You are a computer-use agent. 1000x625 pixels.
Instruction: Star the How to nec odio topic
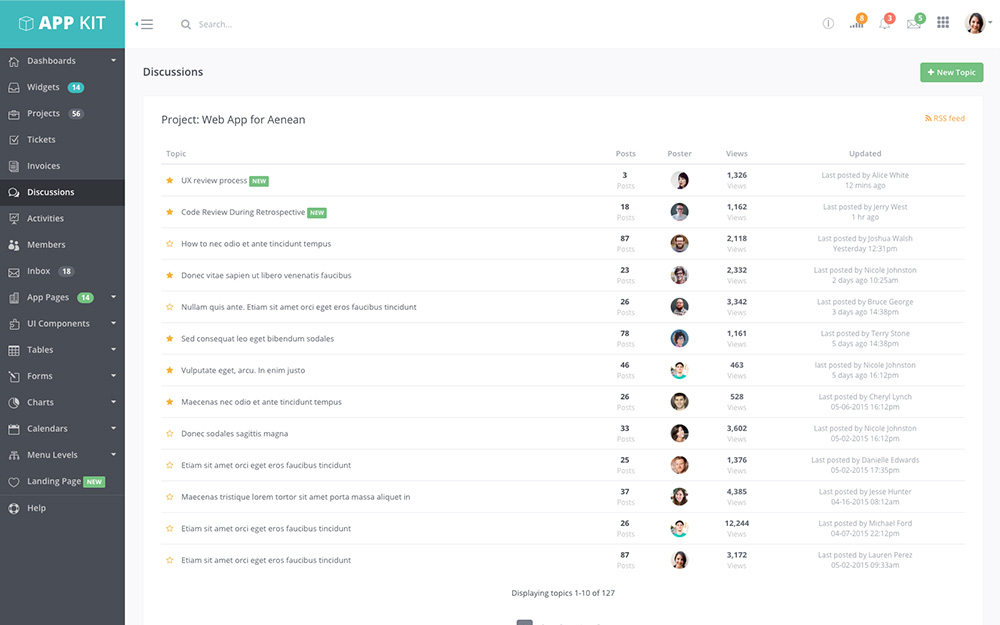click(170, 244)
